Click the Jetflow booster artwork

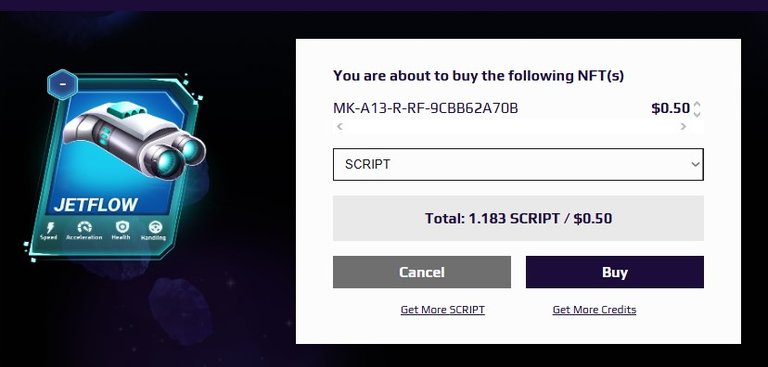pyautogui.click(x=134, y=139)
